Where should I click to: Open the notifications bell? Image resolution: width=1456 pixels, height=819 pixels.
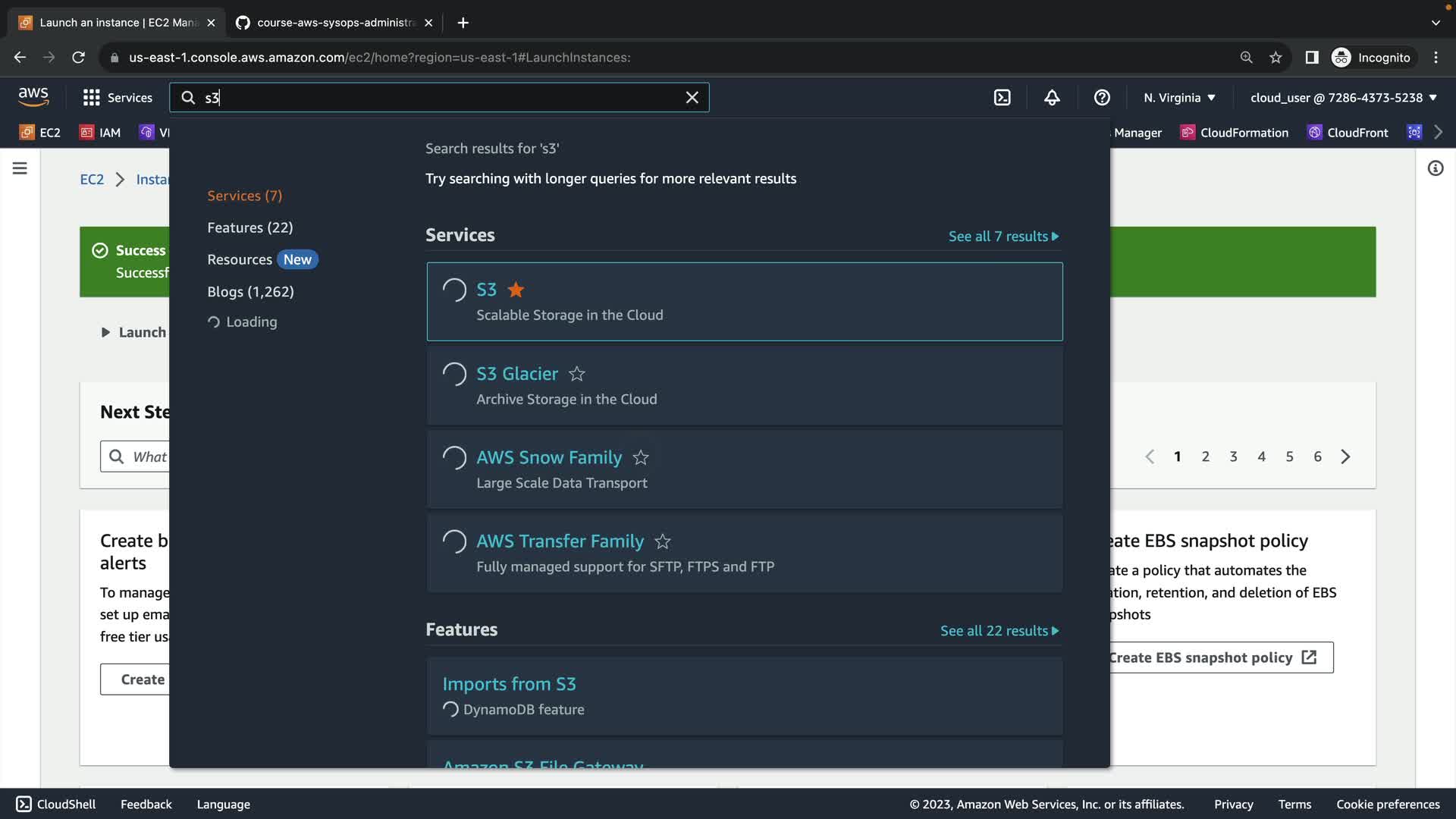pos(1052,98)
